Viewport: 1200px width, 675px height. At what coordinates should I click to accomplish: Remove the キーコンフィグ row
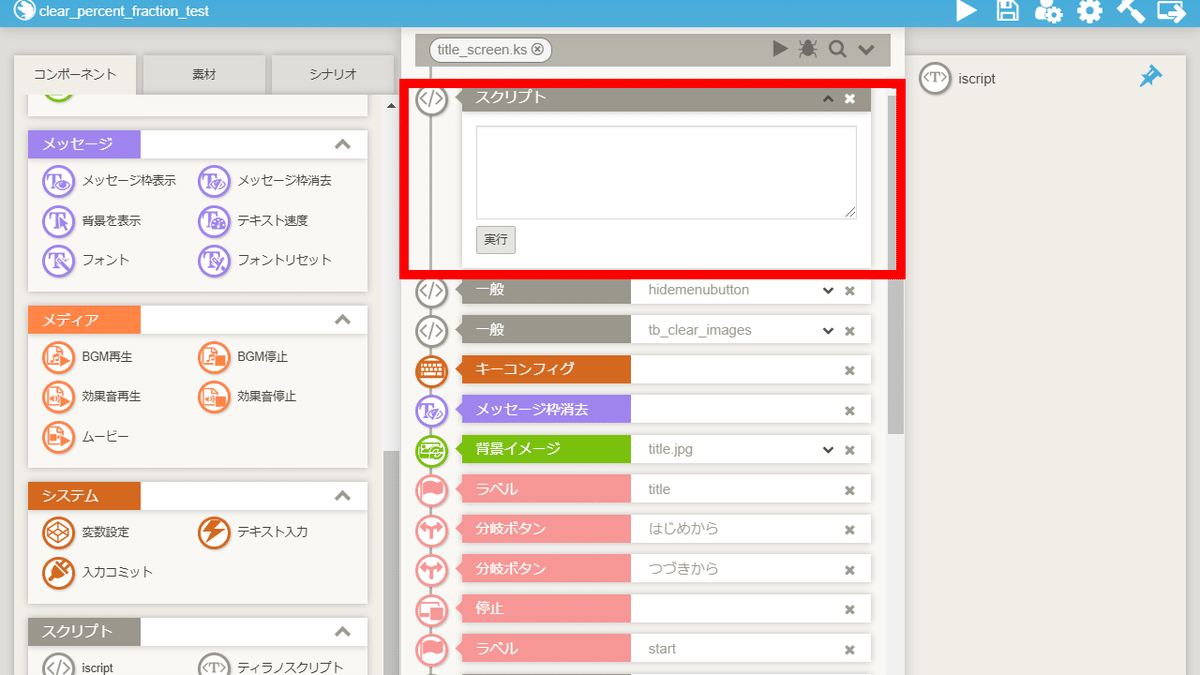pyautogui.click(x=850, y=371)
